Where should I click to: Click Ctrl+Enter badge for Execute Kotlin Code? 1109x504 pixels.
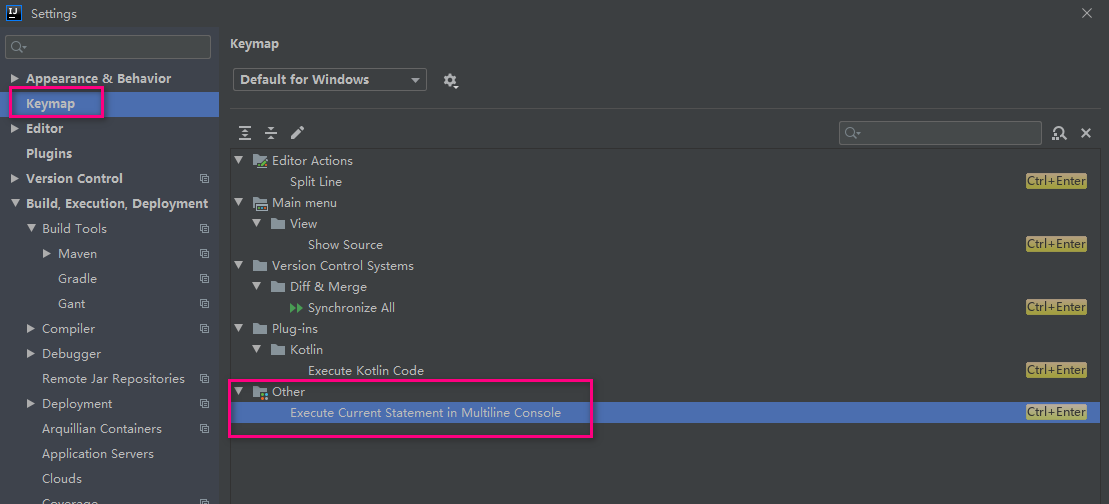1056,370
